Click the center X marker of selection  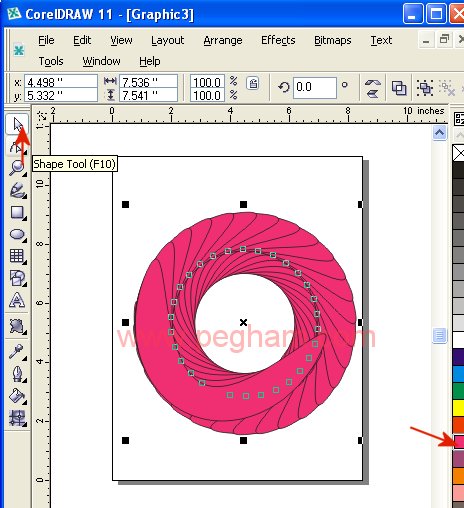[x=244, y=322]
